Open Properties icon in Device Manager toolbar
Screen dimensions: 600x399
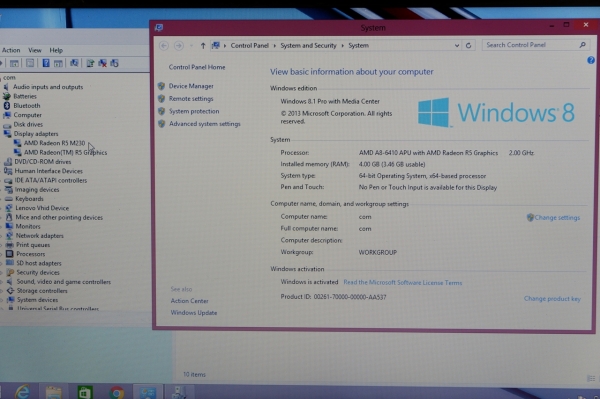click(30, 63)
